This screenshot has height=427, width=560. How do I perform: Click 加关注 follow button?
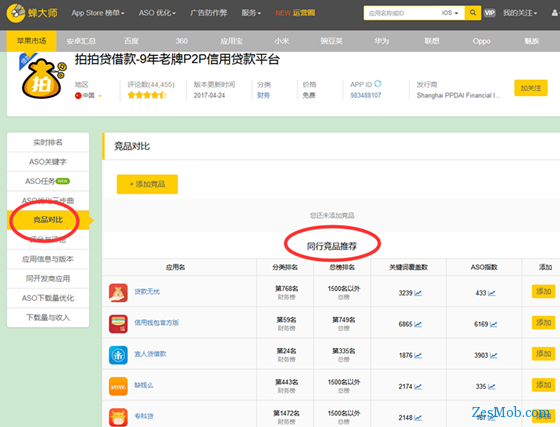pos(531,88)
